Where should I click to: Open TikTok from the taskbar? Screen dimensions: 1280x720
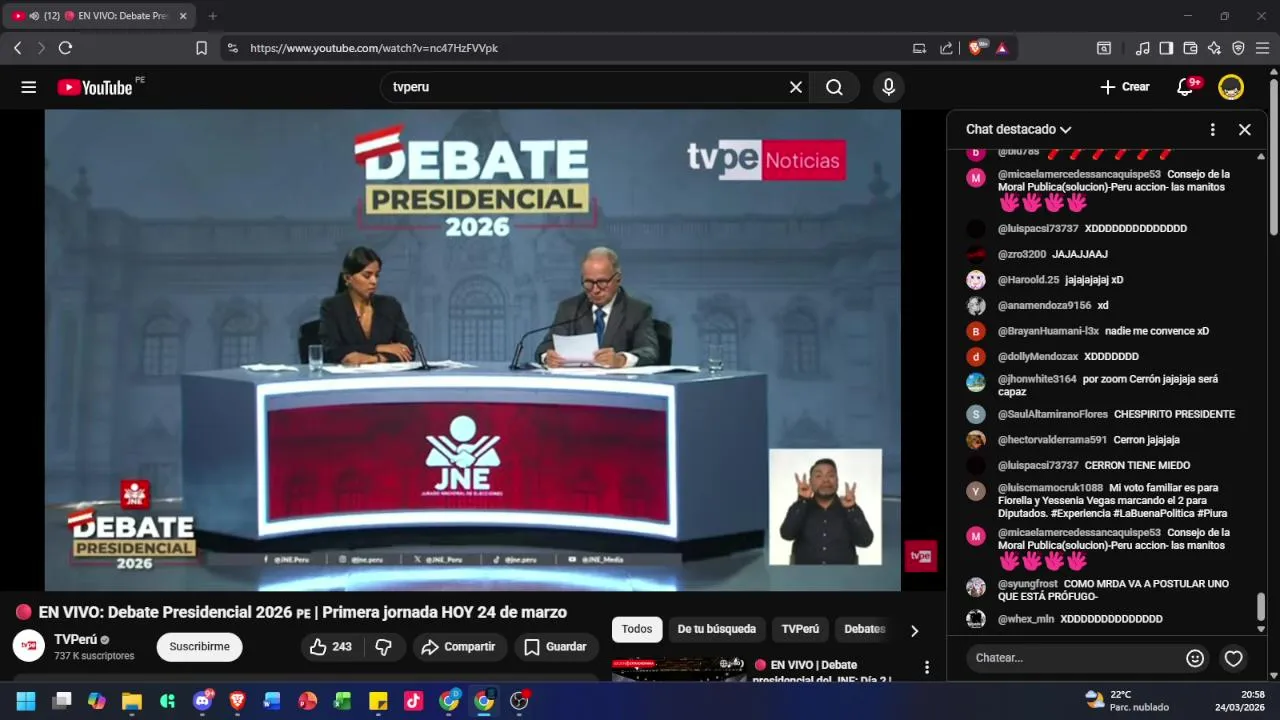tap(413, 701)
